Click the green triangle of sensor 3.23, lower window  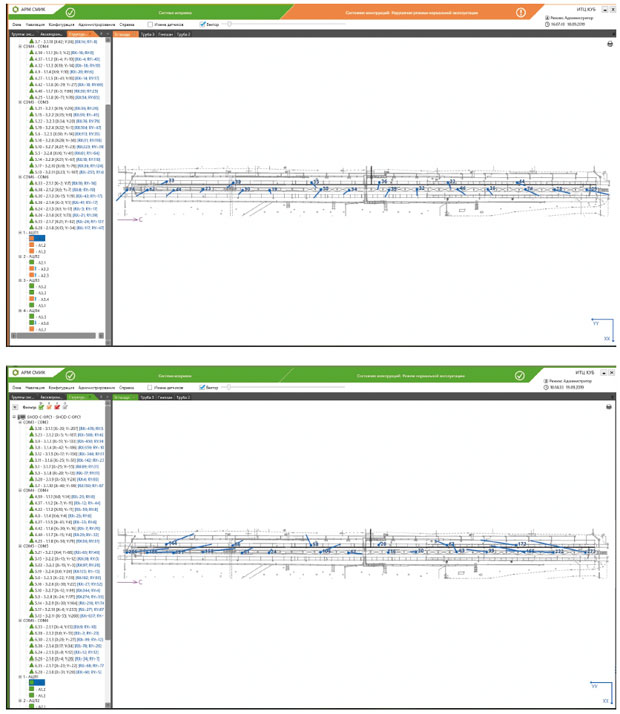pyautogui.click(x=32, y=434)
